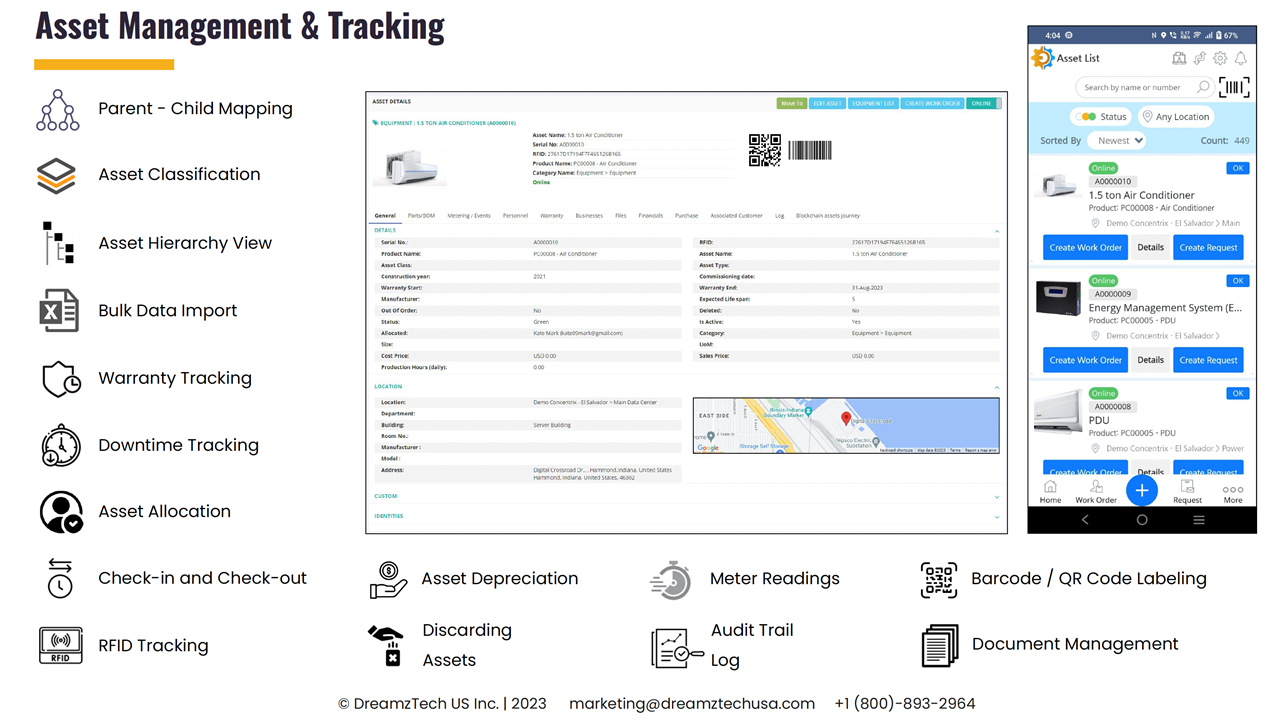Click the Audit Trail Log chart icon
The height and width of the screenshot is (720, 1280).
coord(678,647)
